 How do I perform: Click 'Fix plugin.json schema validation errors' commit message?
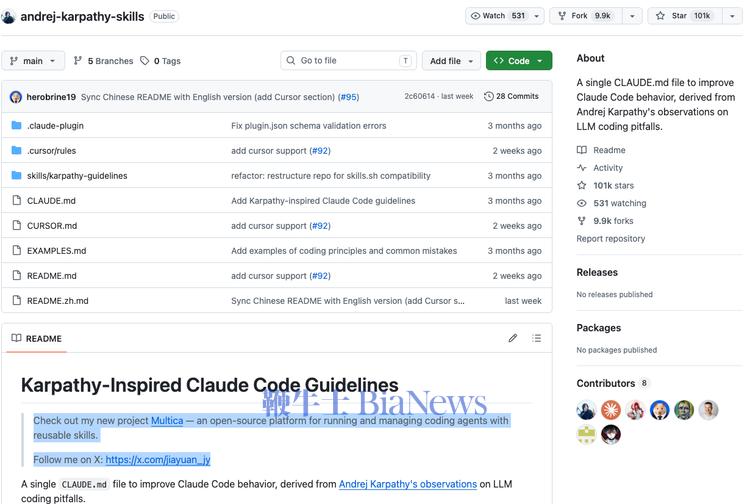(x=309, y=126)
